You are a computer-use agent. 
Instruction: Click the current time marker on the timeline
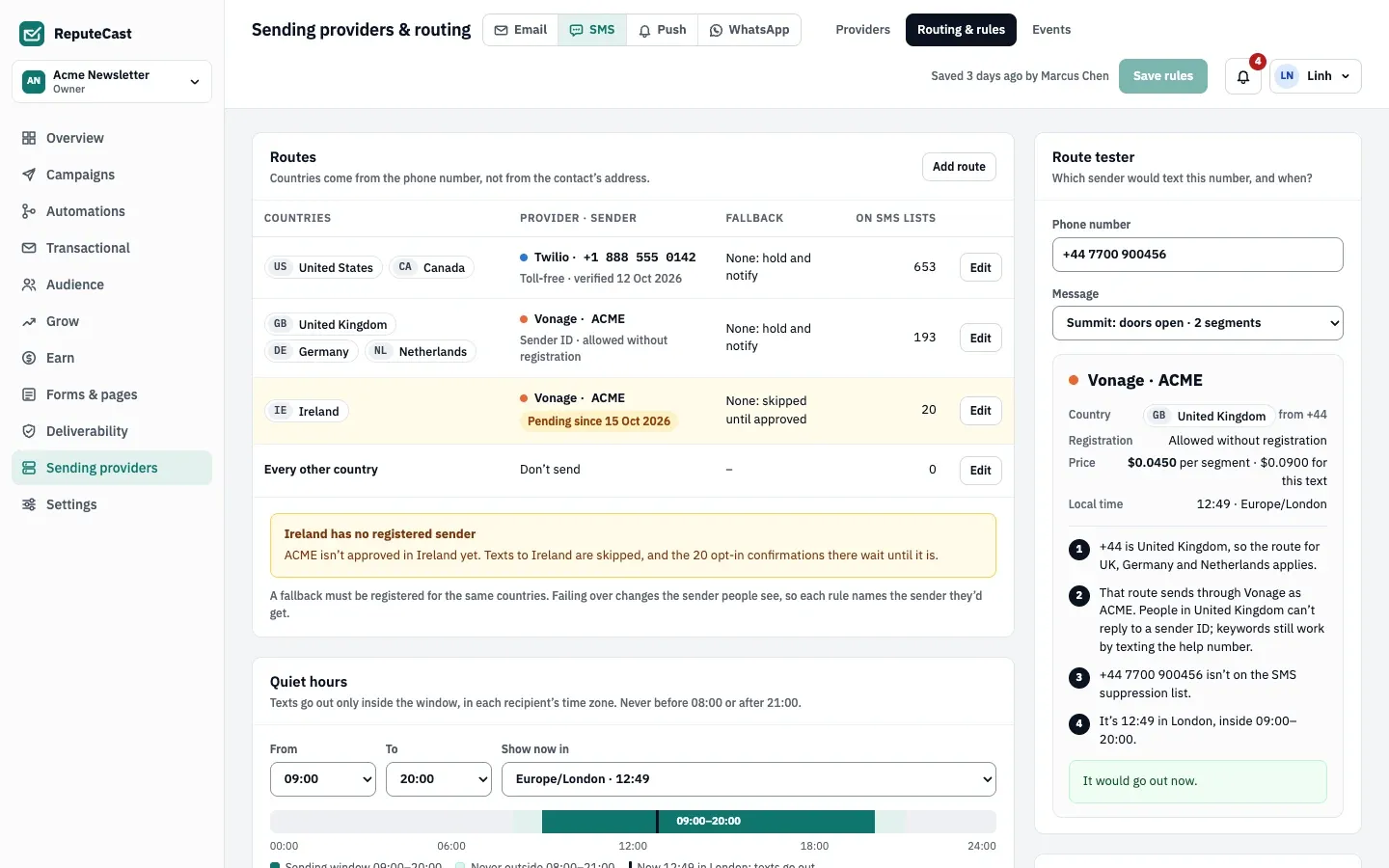(x=657, y=822)
